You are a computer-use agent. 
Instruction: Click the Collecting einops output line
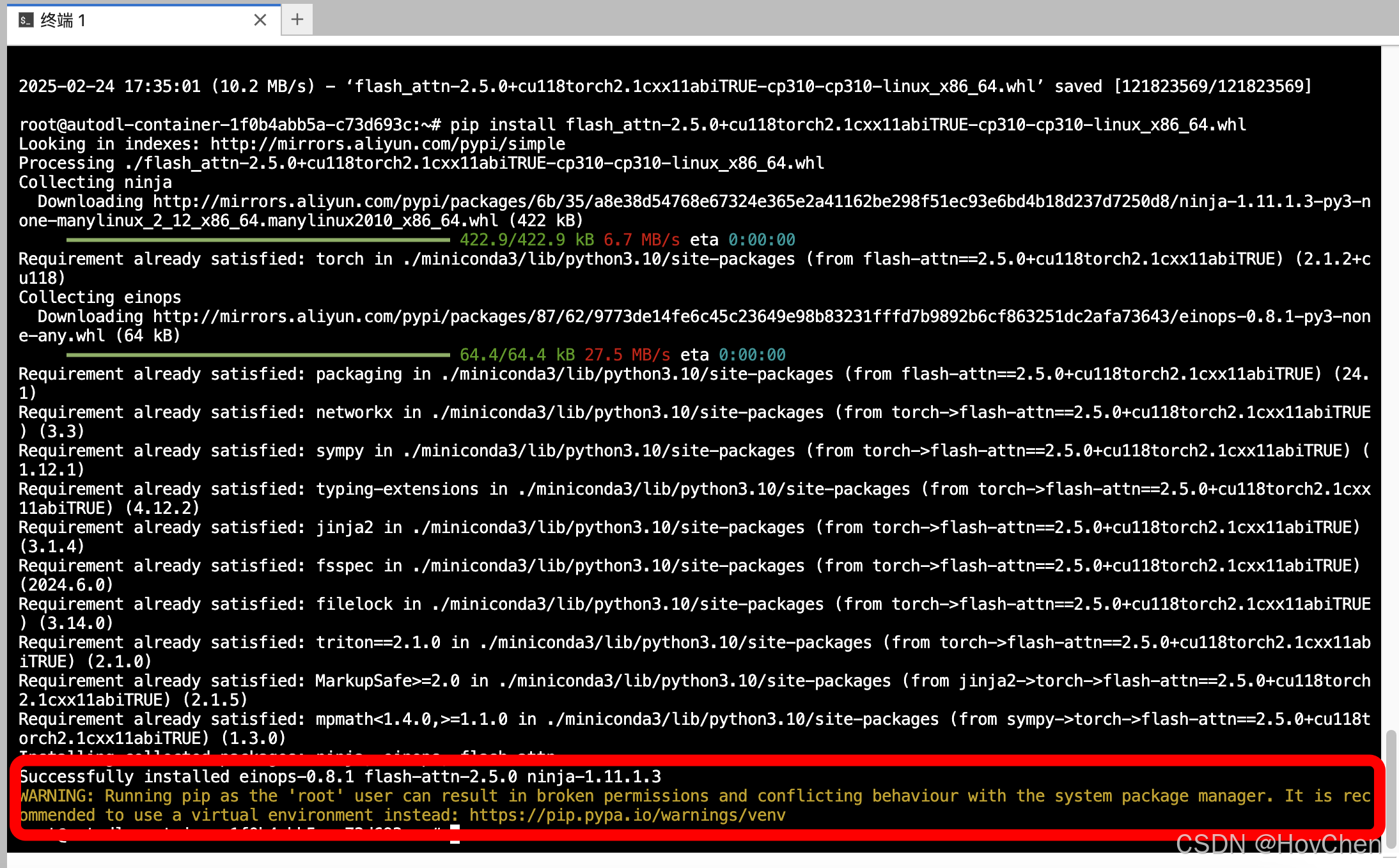pos(100,298)
